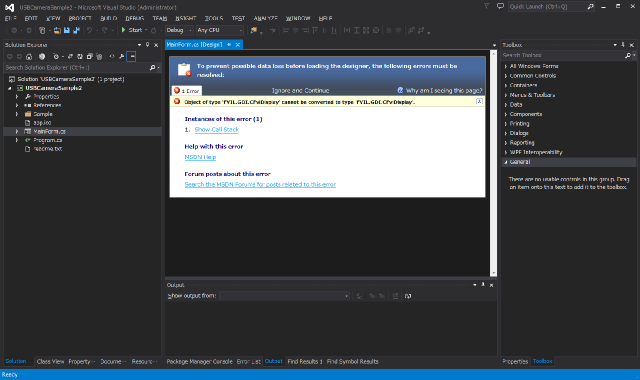Click the notifications filter flag icon

click(x=486, y=7)
